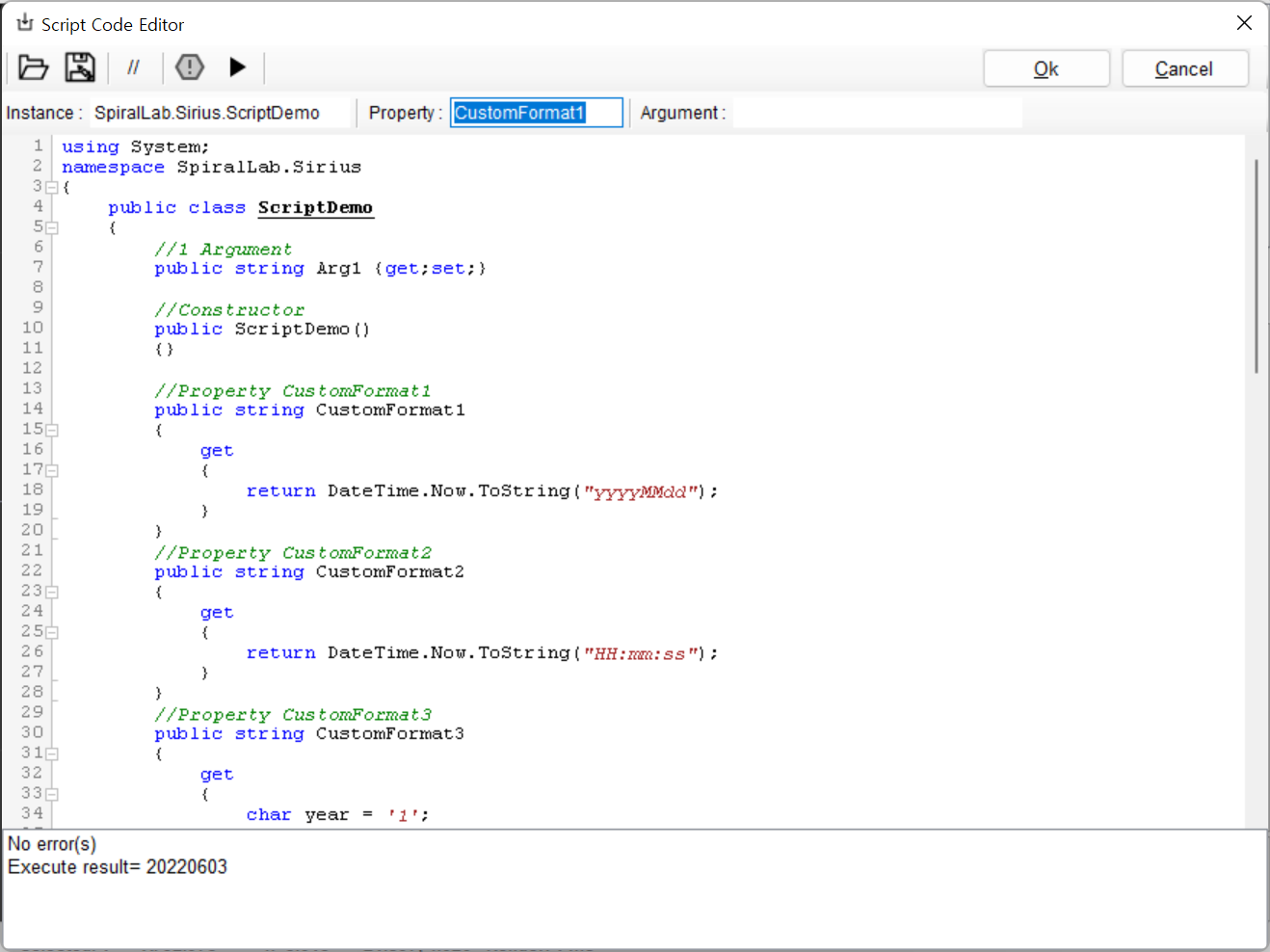This screenshot has width=1270, height=952.
Task: Close the Script Code Editor window
Action: click(1244, 23)
